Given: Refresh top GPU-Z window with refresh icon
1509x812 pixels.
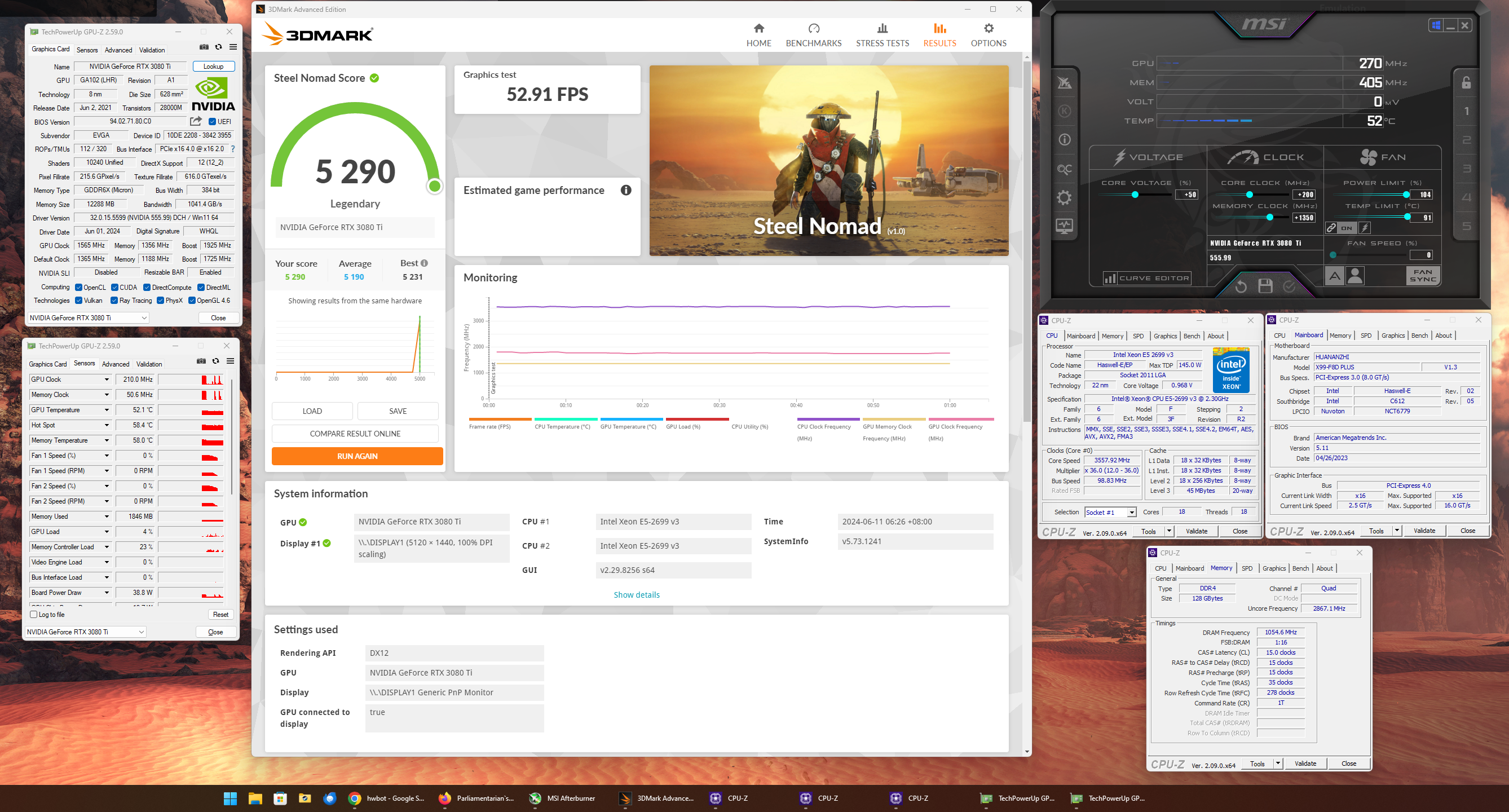Looking at the screenshot, I should (218, 47).
